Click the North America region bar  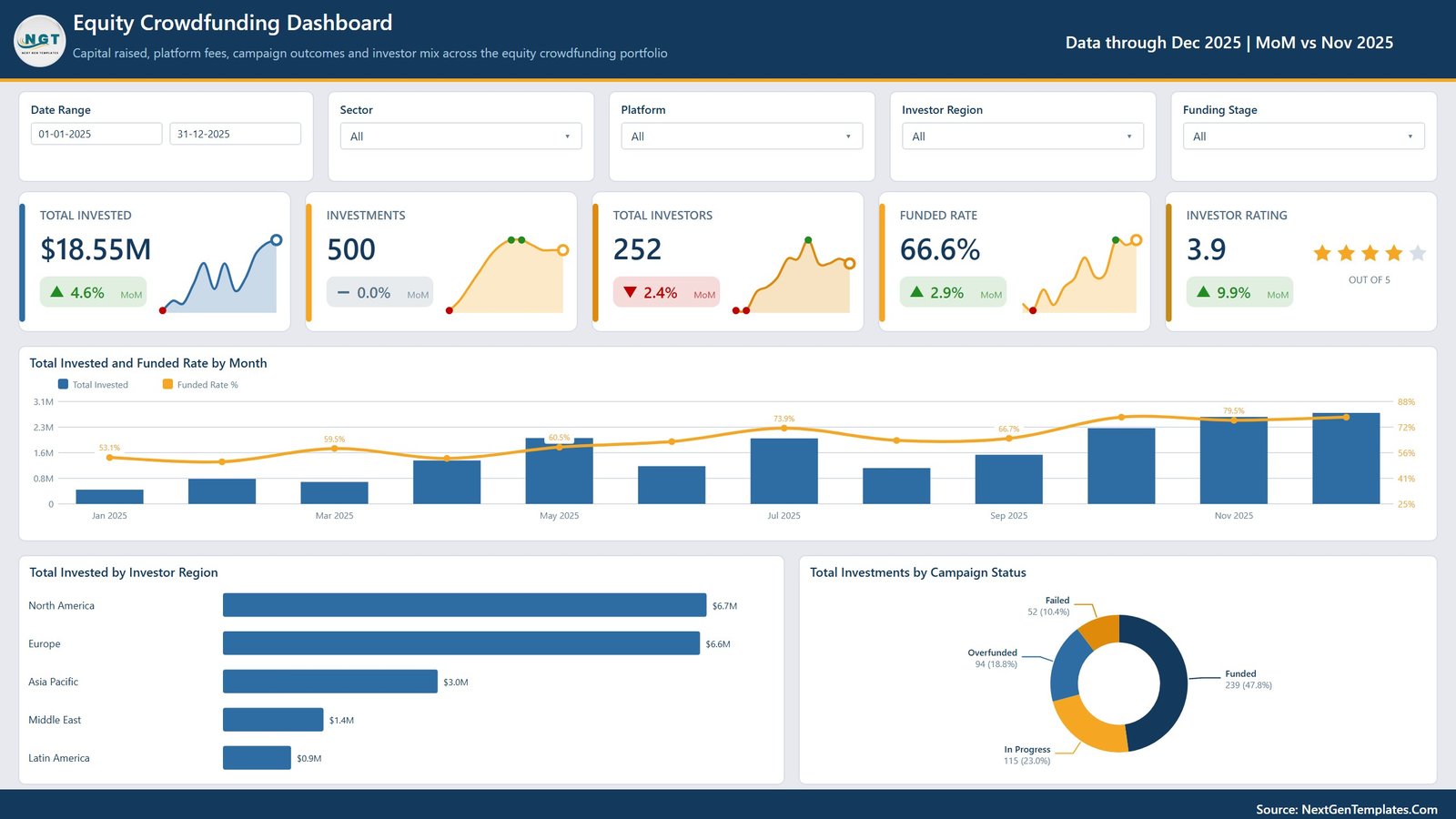(464, 605)
